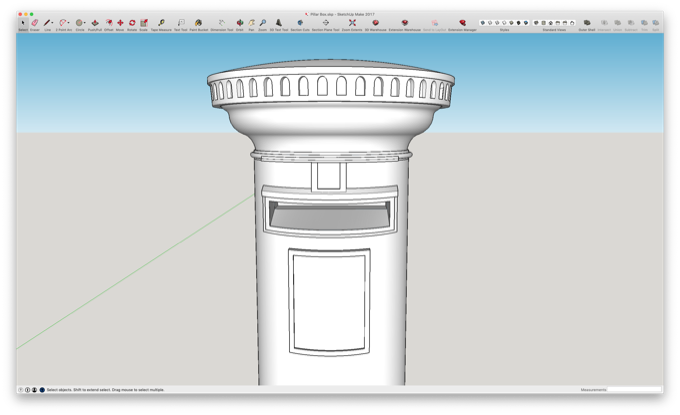Click the last icon in Styles group

point(526,23)
